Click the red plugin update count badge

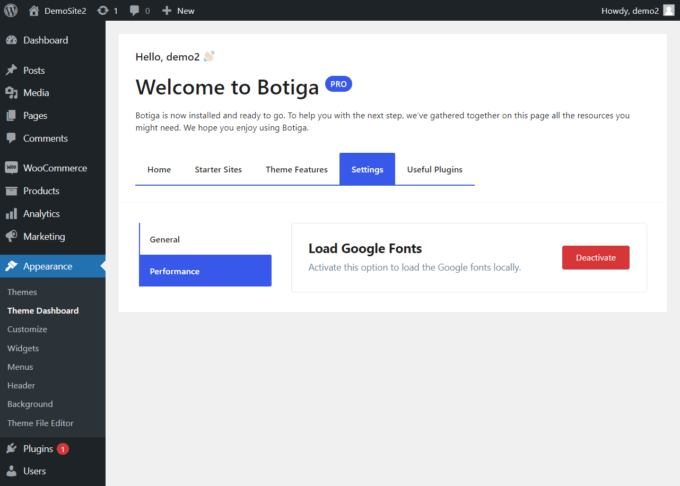pyautogui.click(x=63, y=449)
